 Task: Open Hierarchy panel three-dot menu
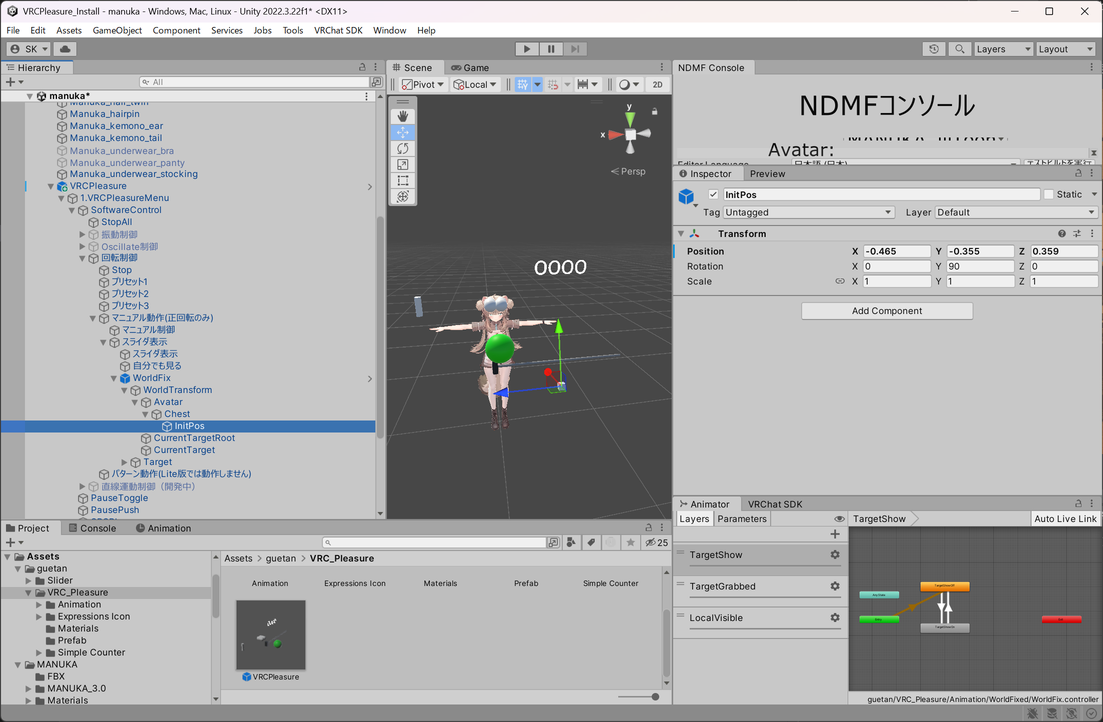point(376,68)
